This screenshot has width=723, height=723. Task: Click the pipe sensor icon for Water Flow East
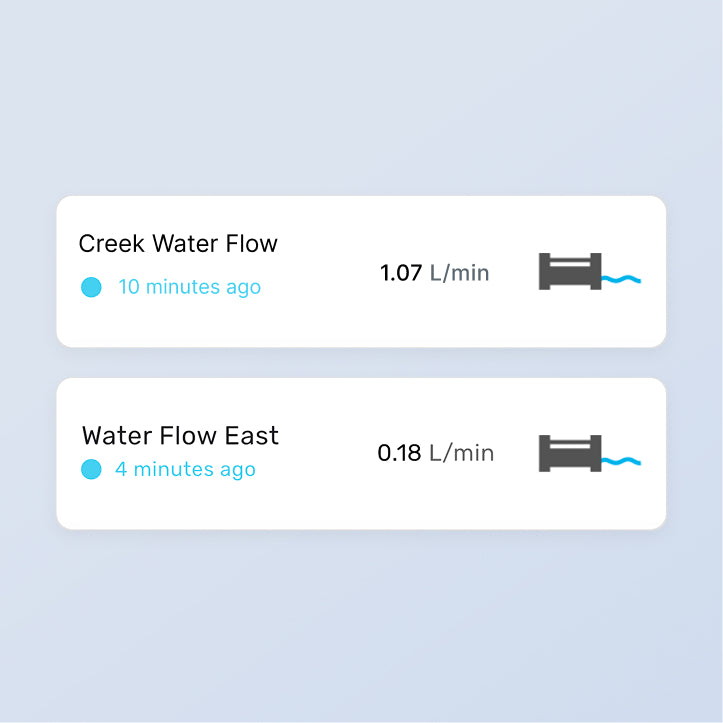click(570, 453)
